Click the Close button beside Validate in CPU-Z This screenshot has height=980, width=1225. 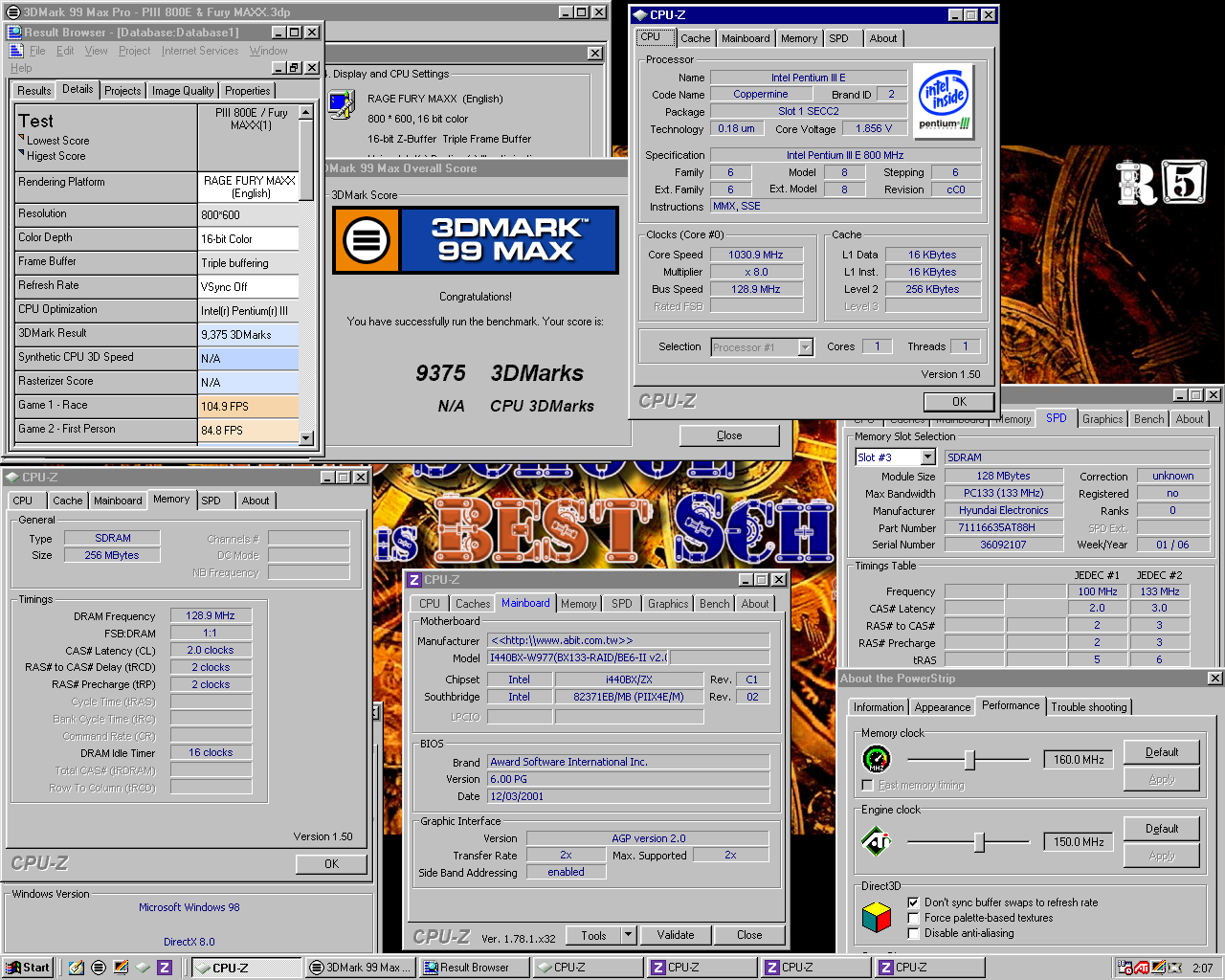pyautogui.click(x=749, y=935)
